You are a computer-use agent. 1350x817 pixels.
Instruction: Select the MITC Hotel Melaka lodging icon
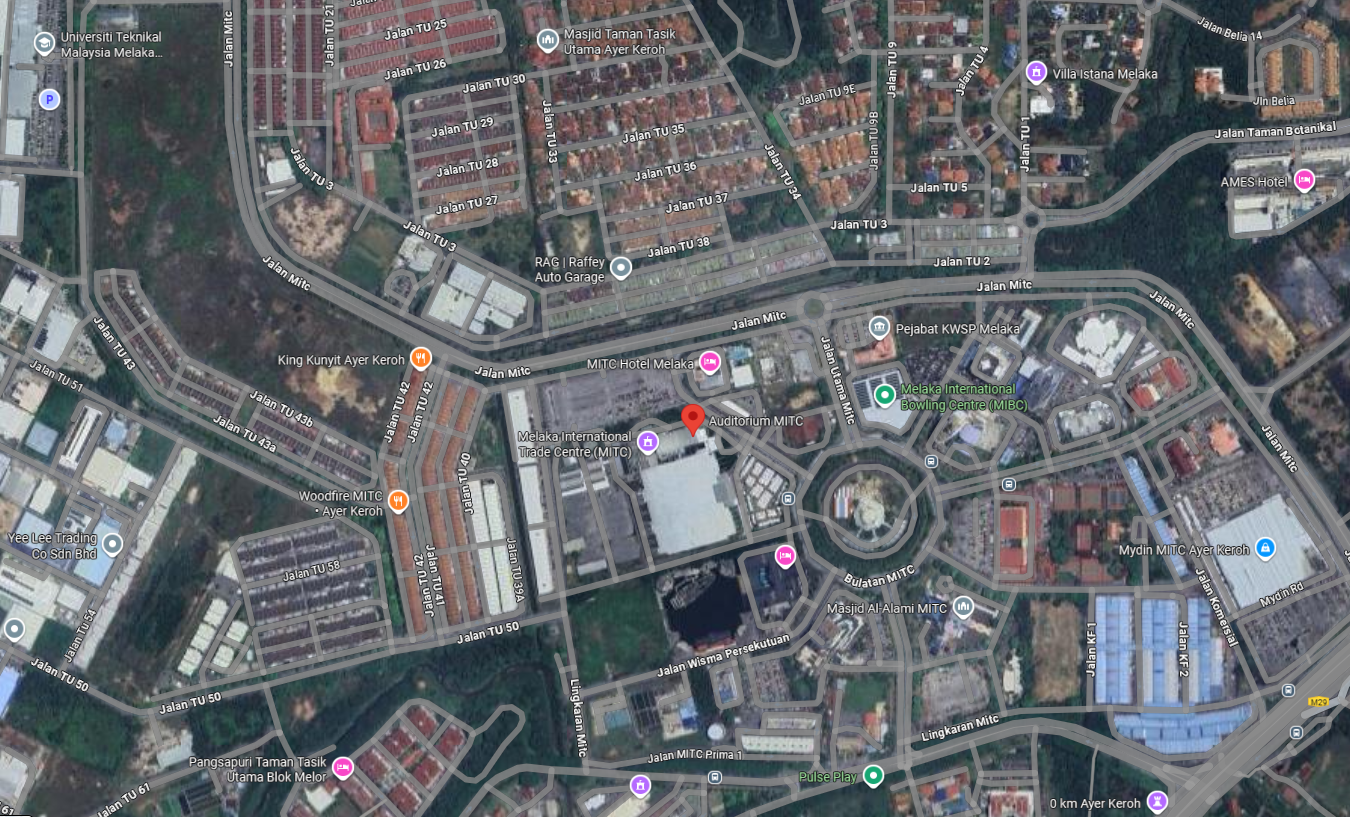pos(710,362)
